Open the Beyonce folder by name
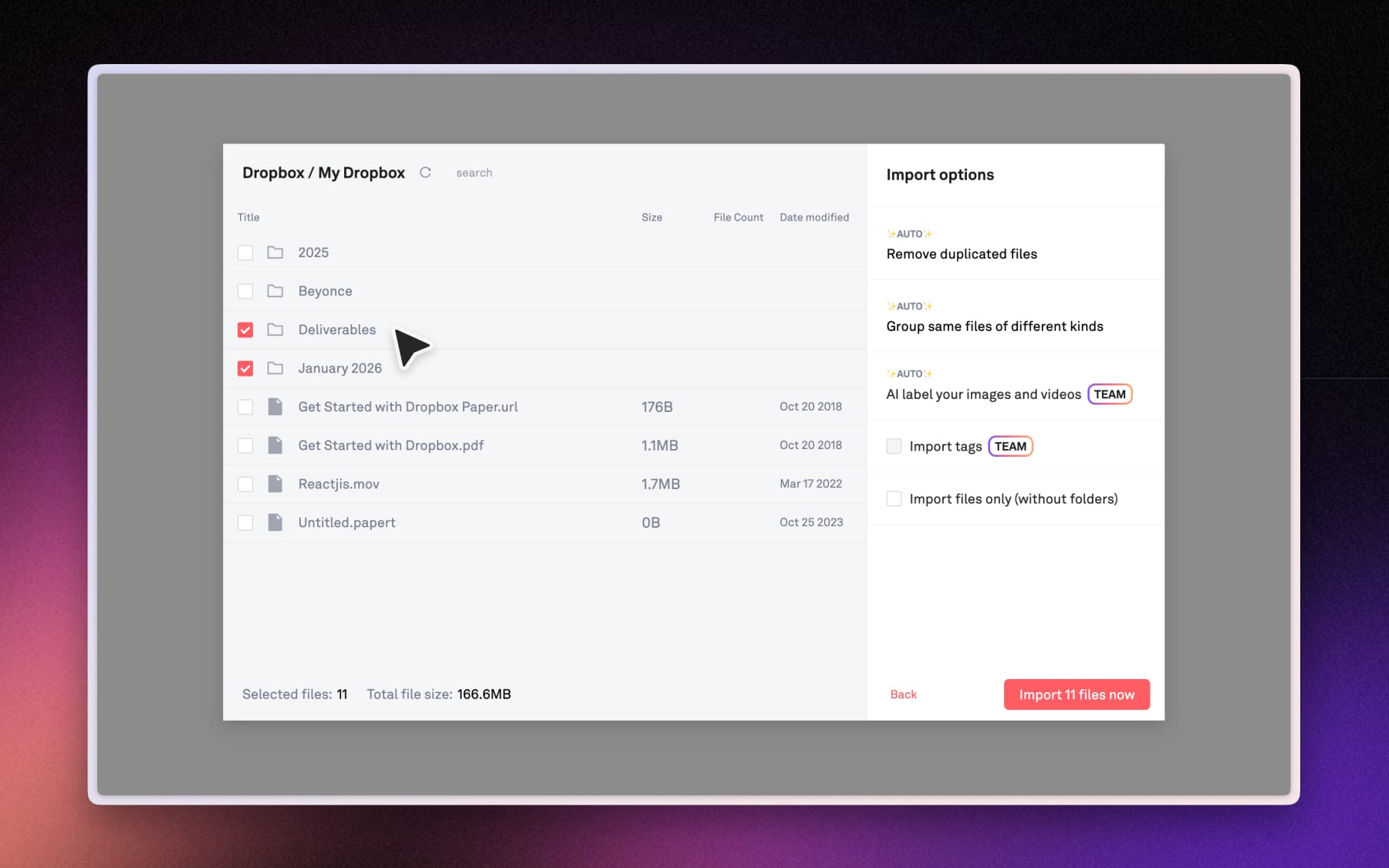Screen dimensions: 1389x868 [325, 291]
